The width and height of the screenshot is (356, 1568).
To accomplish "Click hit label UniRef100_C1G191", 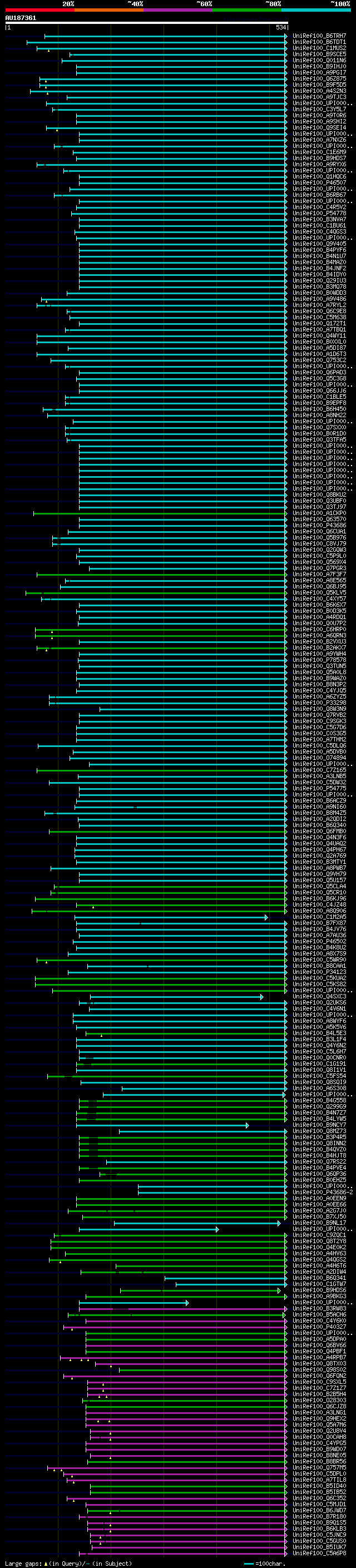I will 319,1064.
